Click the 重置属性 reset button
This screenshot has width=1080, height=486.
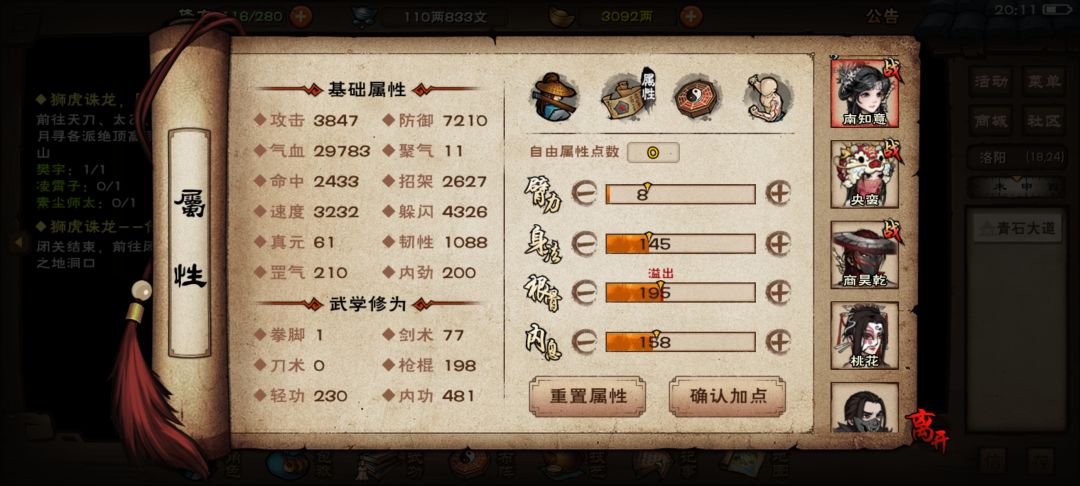(588, 397)
